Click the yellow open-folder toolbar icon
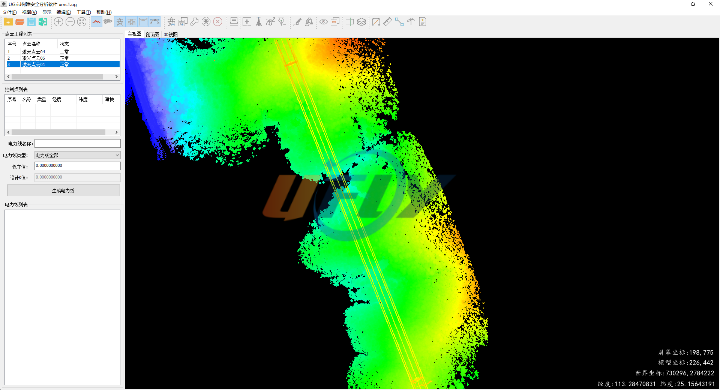Viewport: 720px width, 390px height. [8, 22]
